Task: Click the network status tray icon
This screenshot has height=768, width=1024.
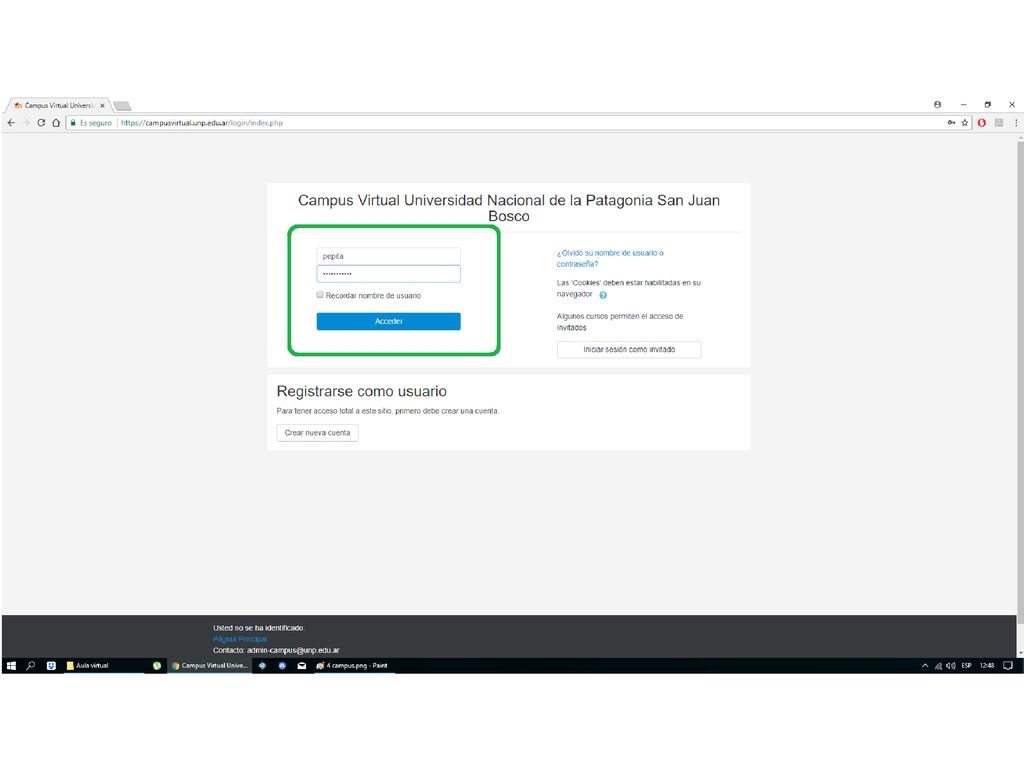Action: [x=938, y=665]
